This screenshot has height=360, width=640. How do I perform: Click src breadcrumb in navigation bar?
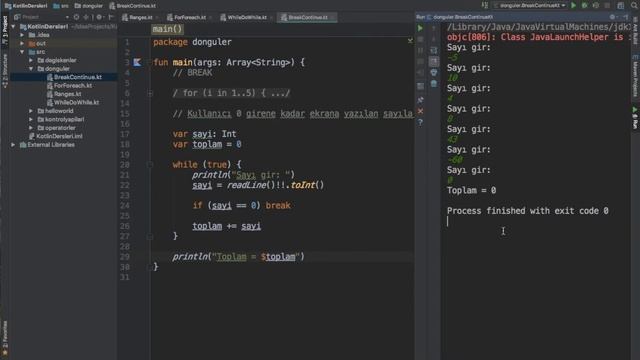pyautogui.click(x=61, y=6)
